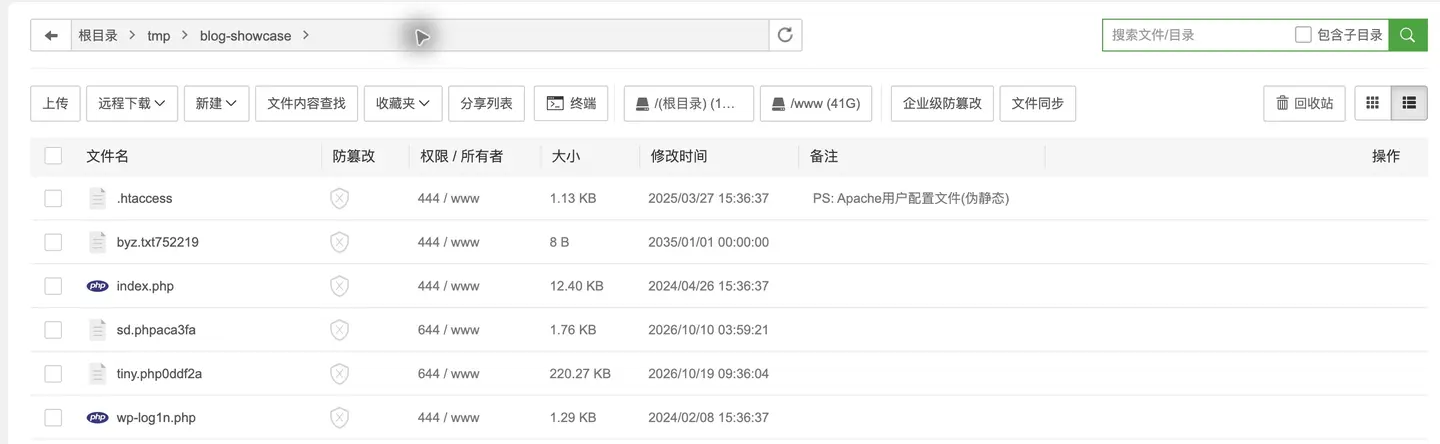
Task: Click tamper-proof shield icon for .htaccess
Action: 339,198
